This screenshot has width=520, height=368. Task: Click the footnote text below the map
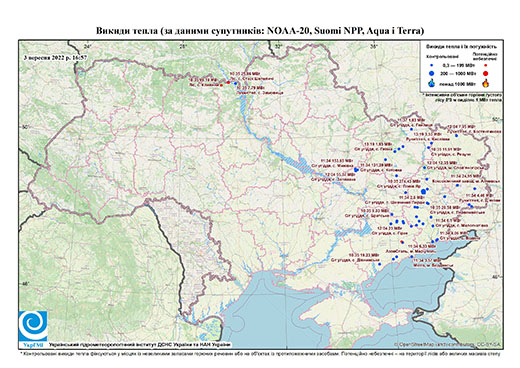[x=260, y=353]
